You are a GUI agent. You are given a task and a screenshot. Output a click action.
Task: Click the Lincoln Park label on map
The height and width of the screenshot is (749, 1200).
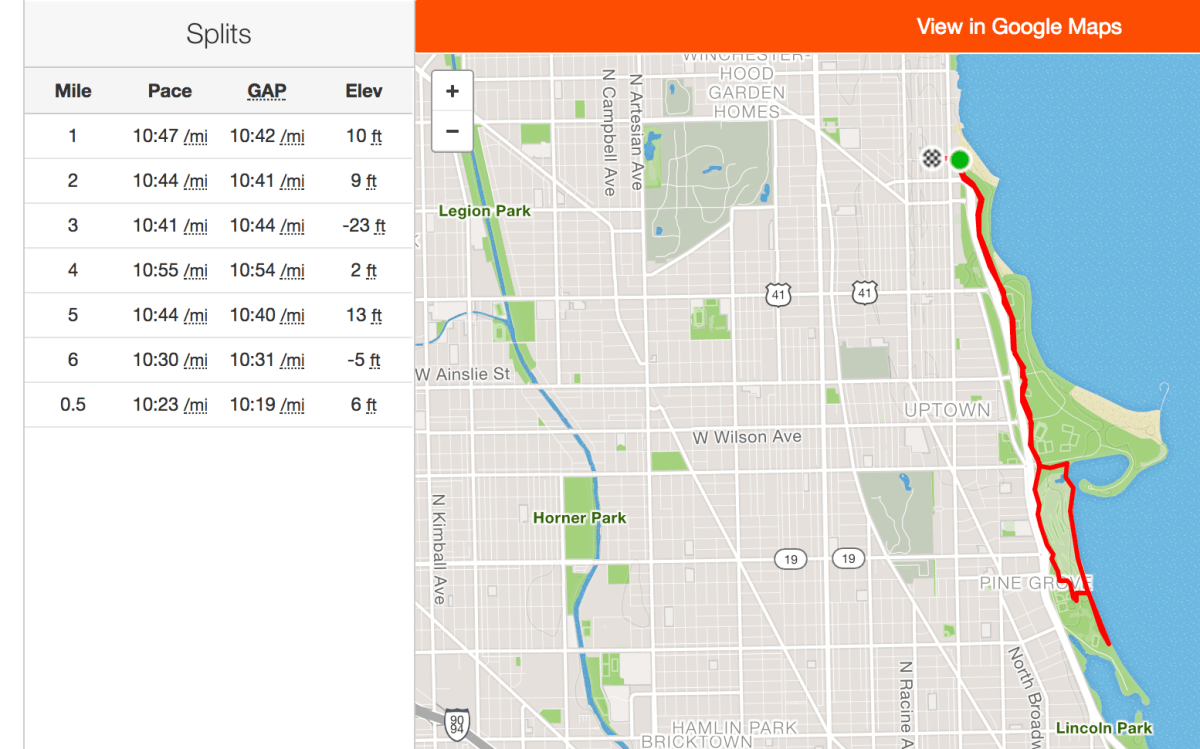1103,728
